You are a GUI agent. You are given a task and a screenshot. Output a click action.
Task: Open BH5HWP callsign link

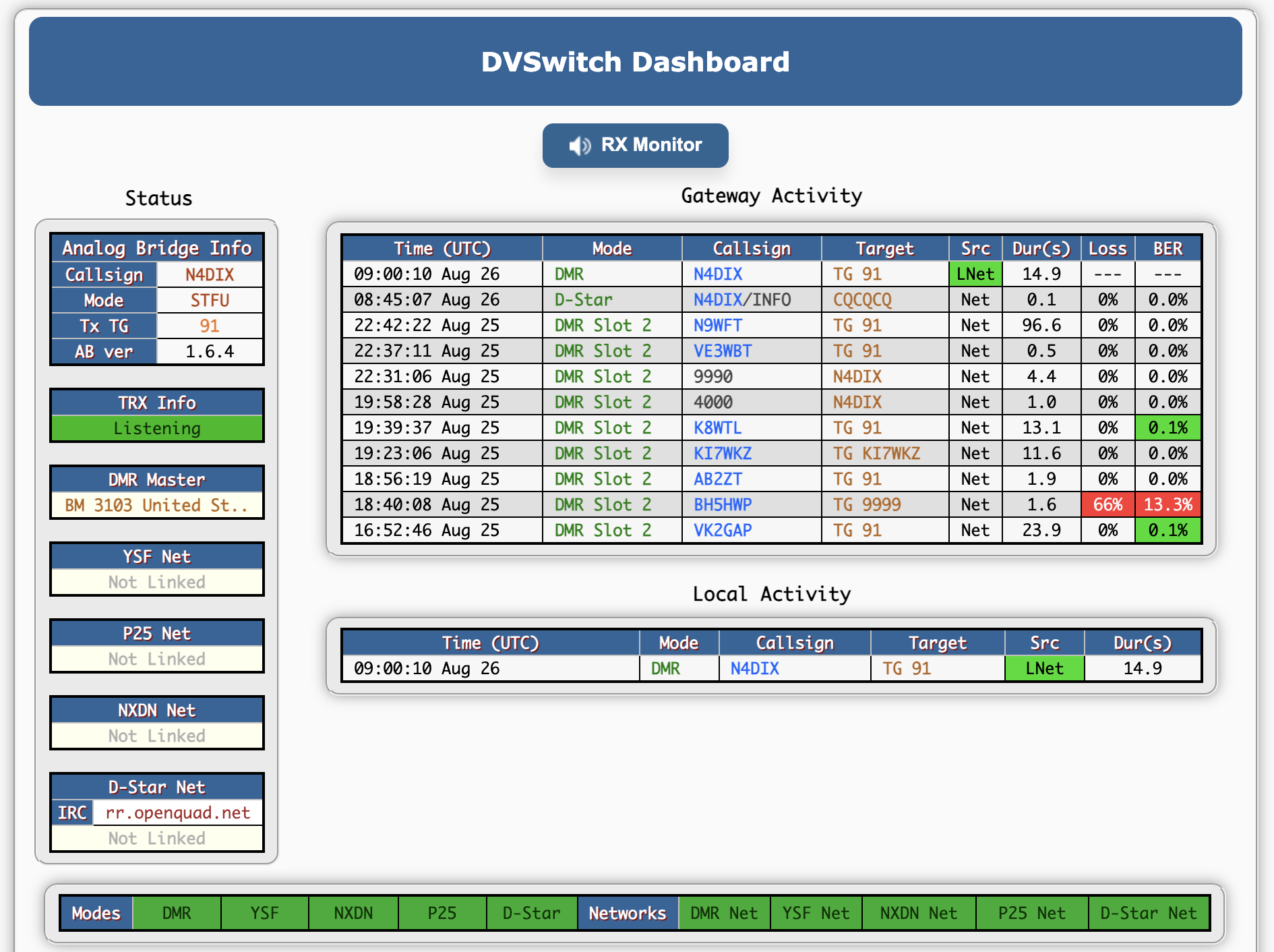click(x=723, y=505)
